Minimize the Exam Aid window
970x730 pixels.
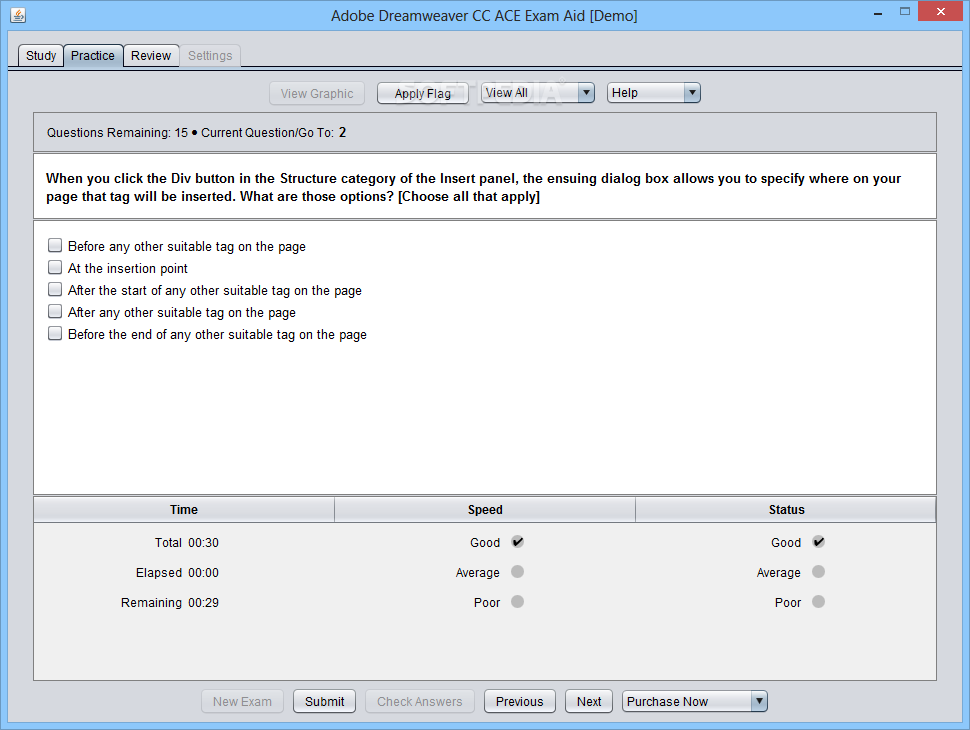coord(878,12)
